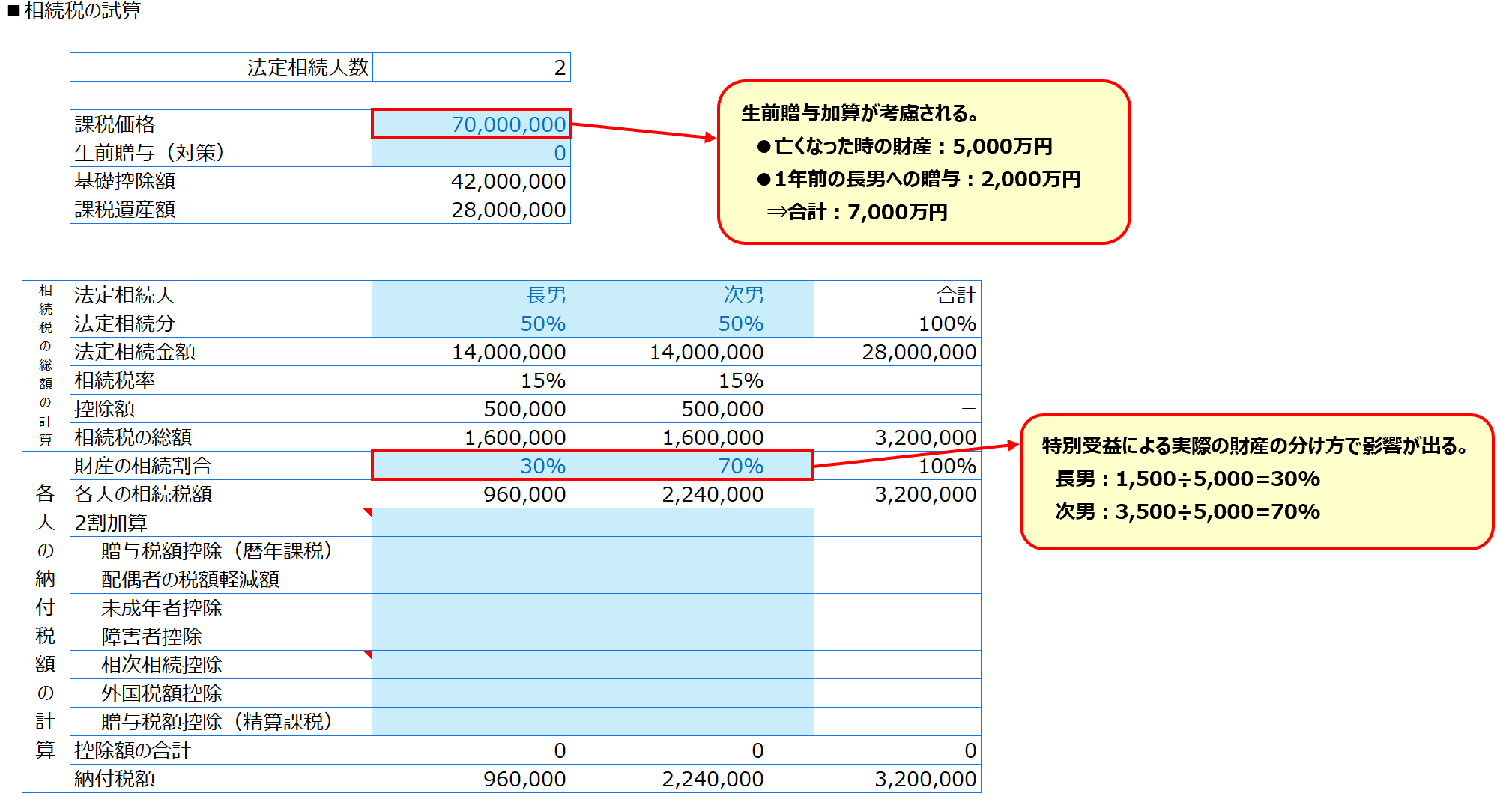Select the 基礎控除額 value 42,000,000
The width and height of the screenshot is (1512, 808).
click(x=471, y=181)
